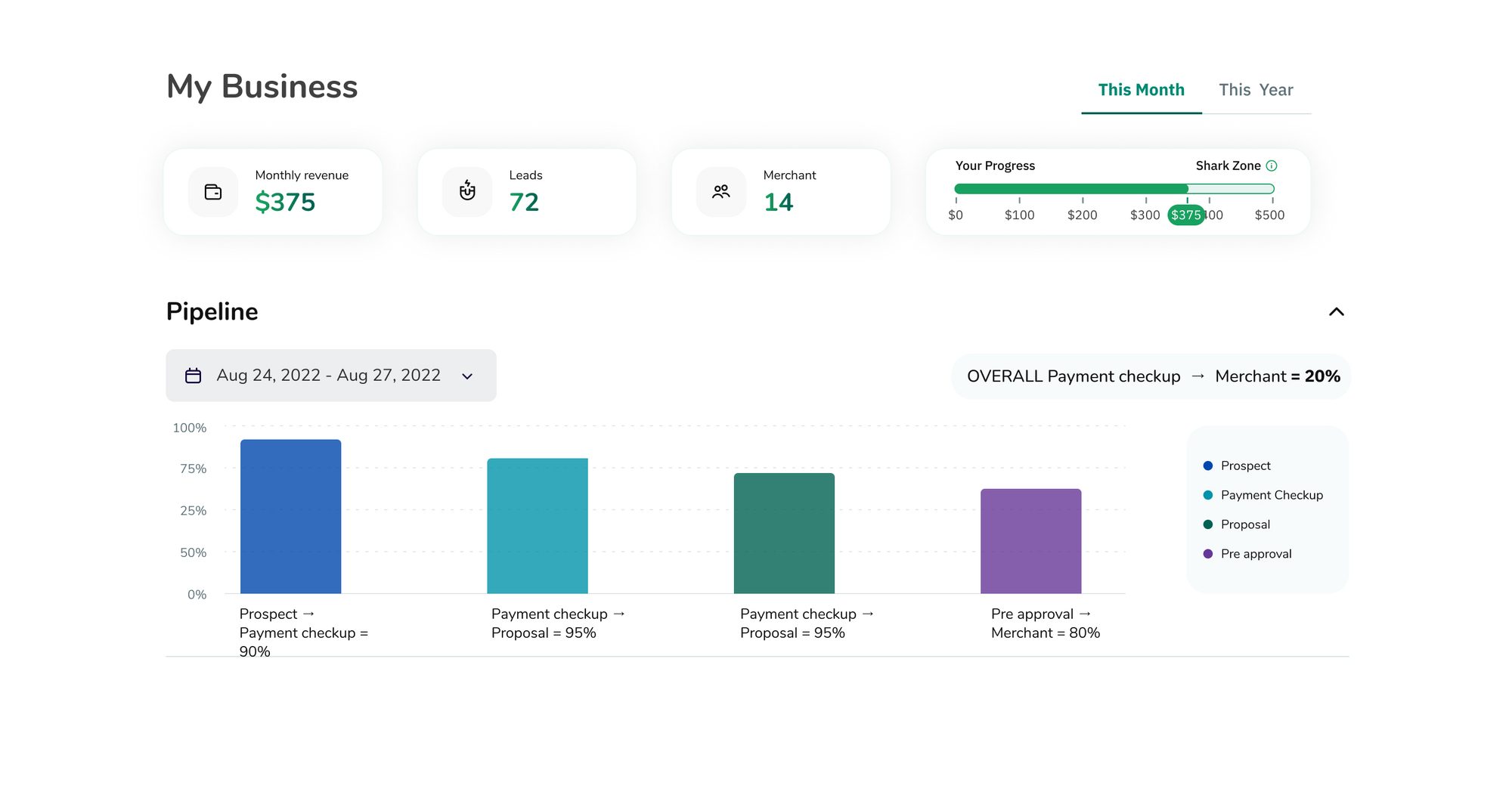1512x795 pixels.
Task: Click the $375 monthly revenue value
Action: click(x=285, y=203)
